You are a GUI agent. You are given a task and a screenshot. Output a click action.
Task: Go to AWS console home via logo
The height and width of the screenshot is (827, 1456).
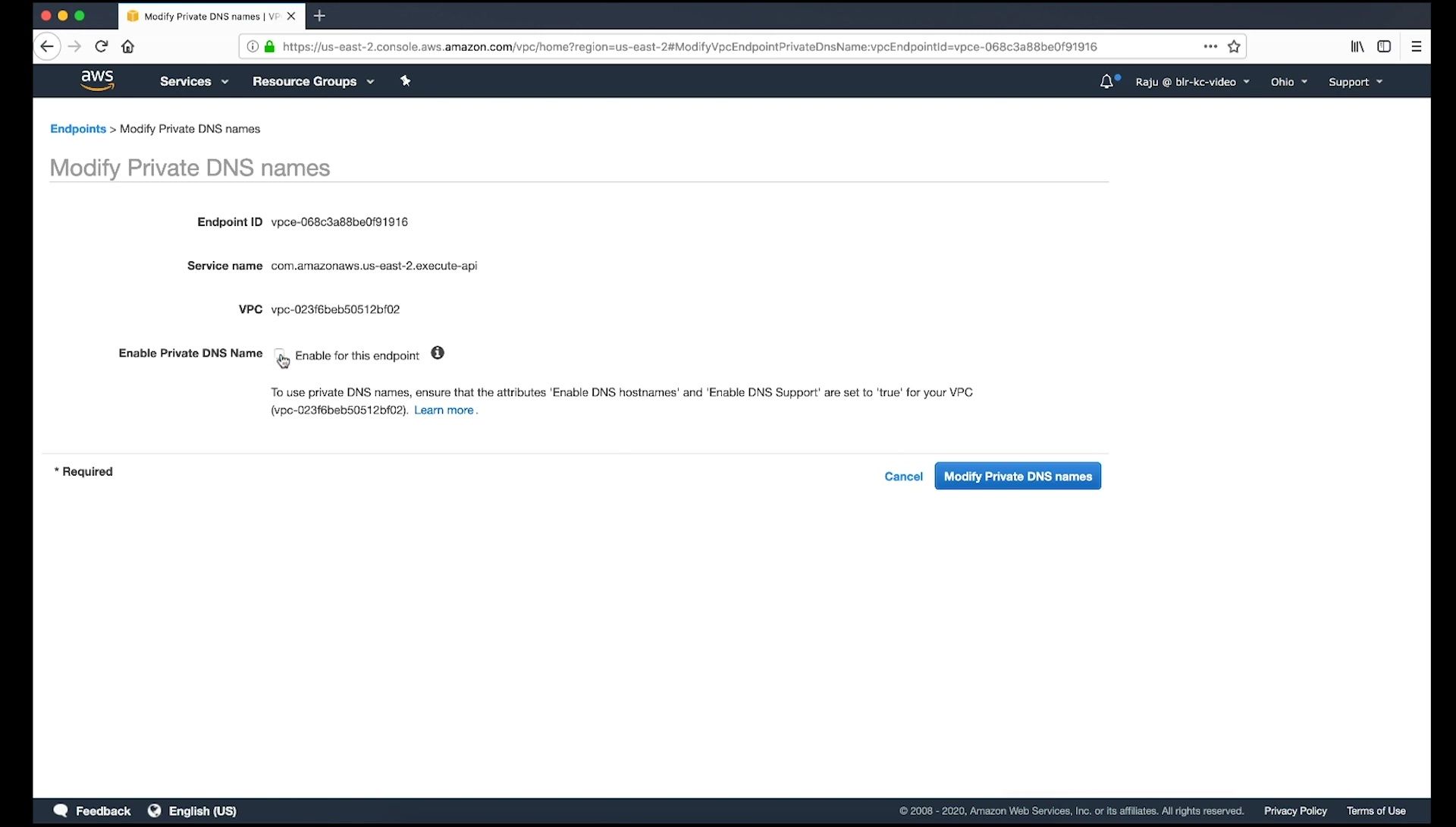[97, 80]
